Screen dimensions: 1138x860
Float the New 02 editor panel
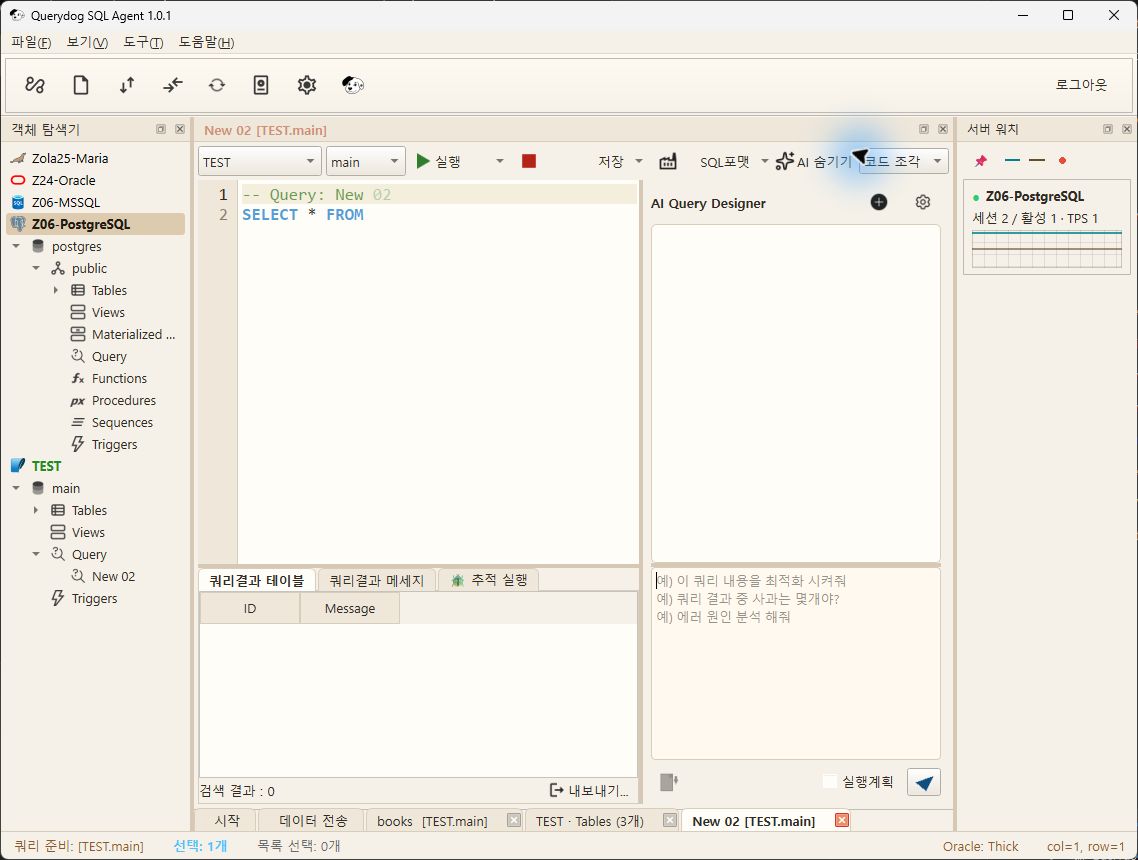[x=924, y=129]
